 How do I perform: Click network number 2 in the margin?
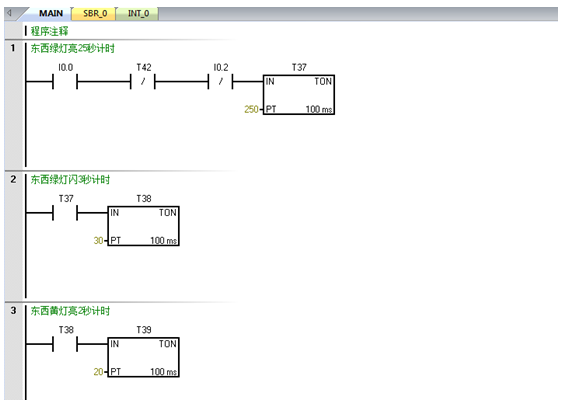(x=13, y=179)
